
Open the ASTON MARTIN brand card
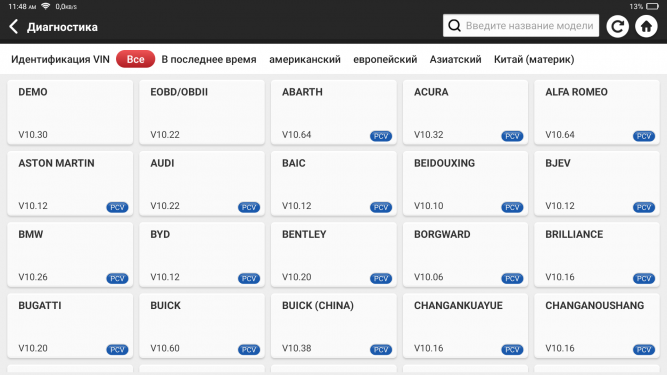[x=70, y=183]
